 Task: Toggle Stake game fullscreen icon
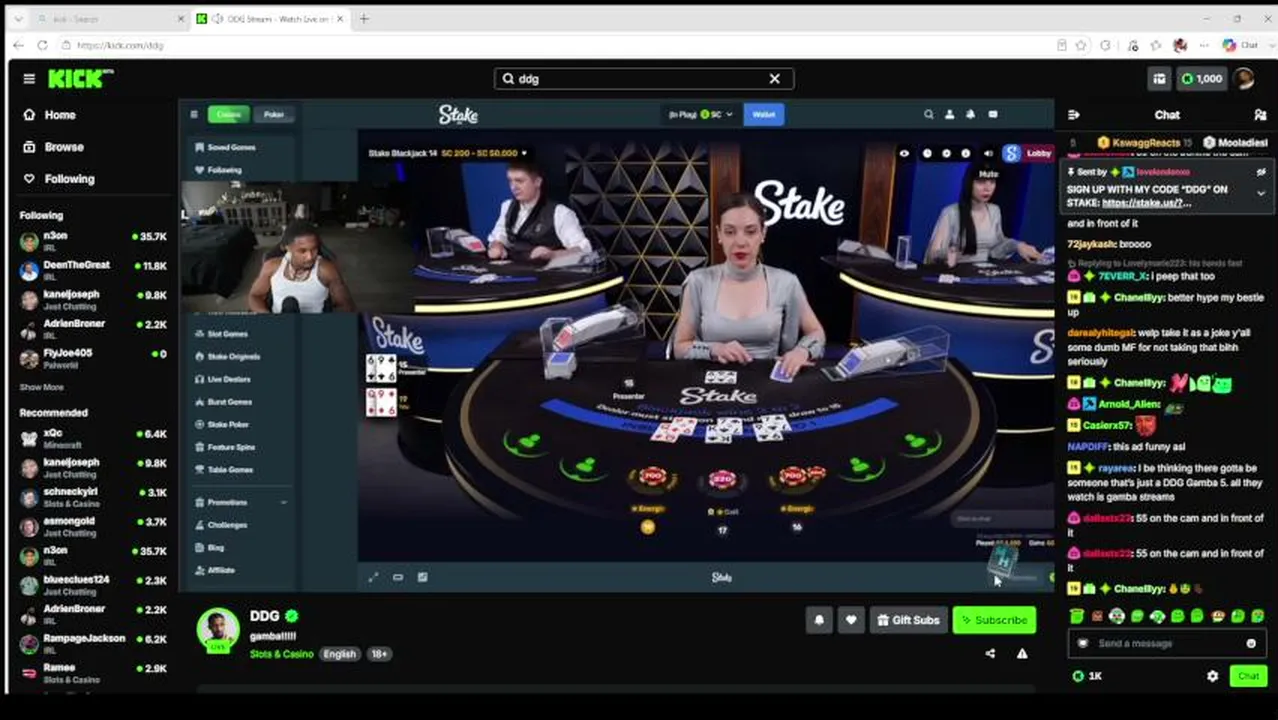point(373,577)
